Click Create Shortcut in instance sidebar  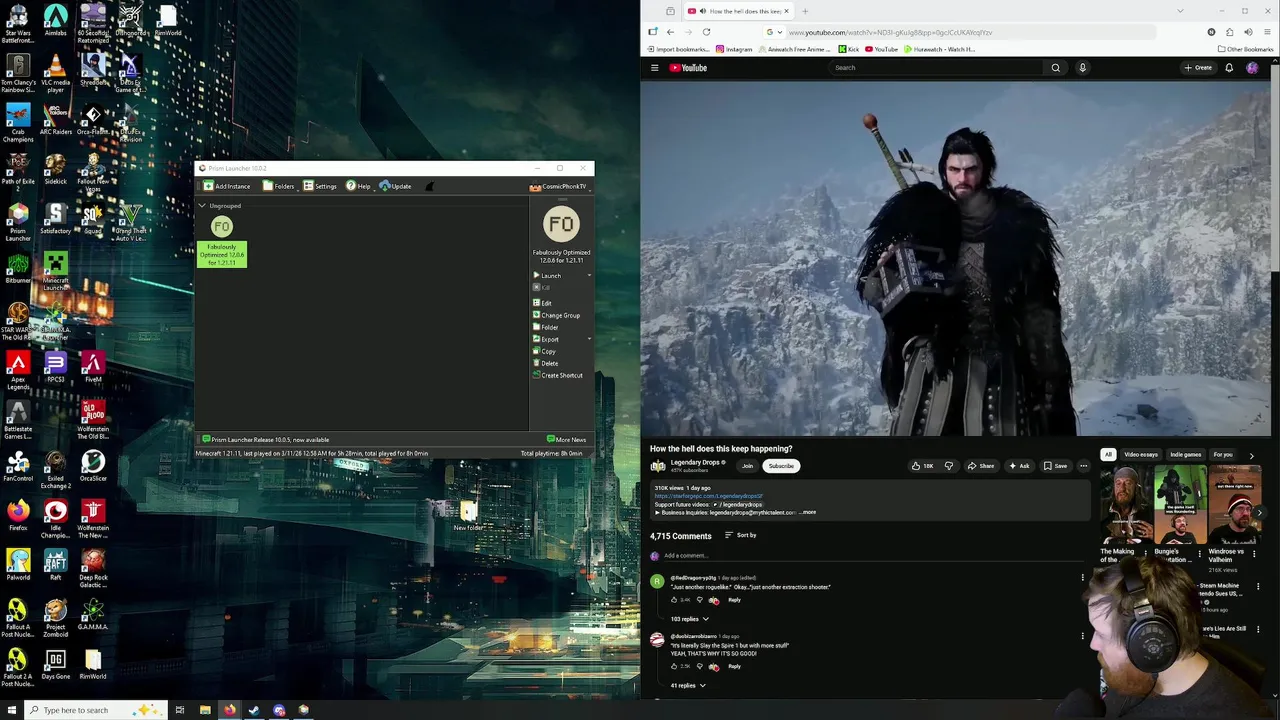557,375
